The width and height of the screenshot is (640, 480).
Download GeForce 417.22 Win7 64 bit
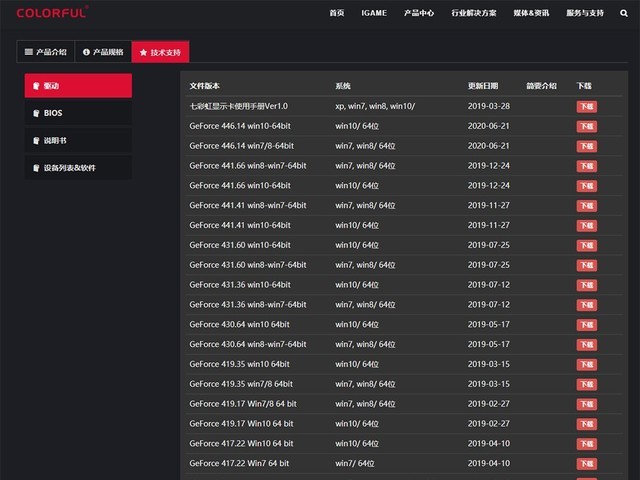coord(587,464)
